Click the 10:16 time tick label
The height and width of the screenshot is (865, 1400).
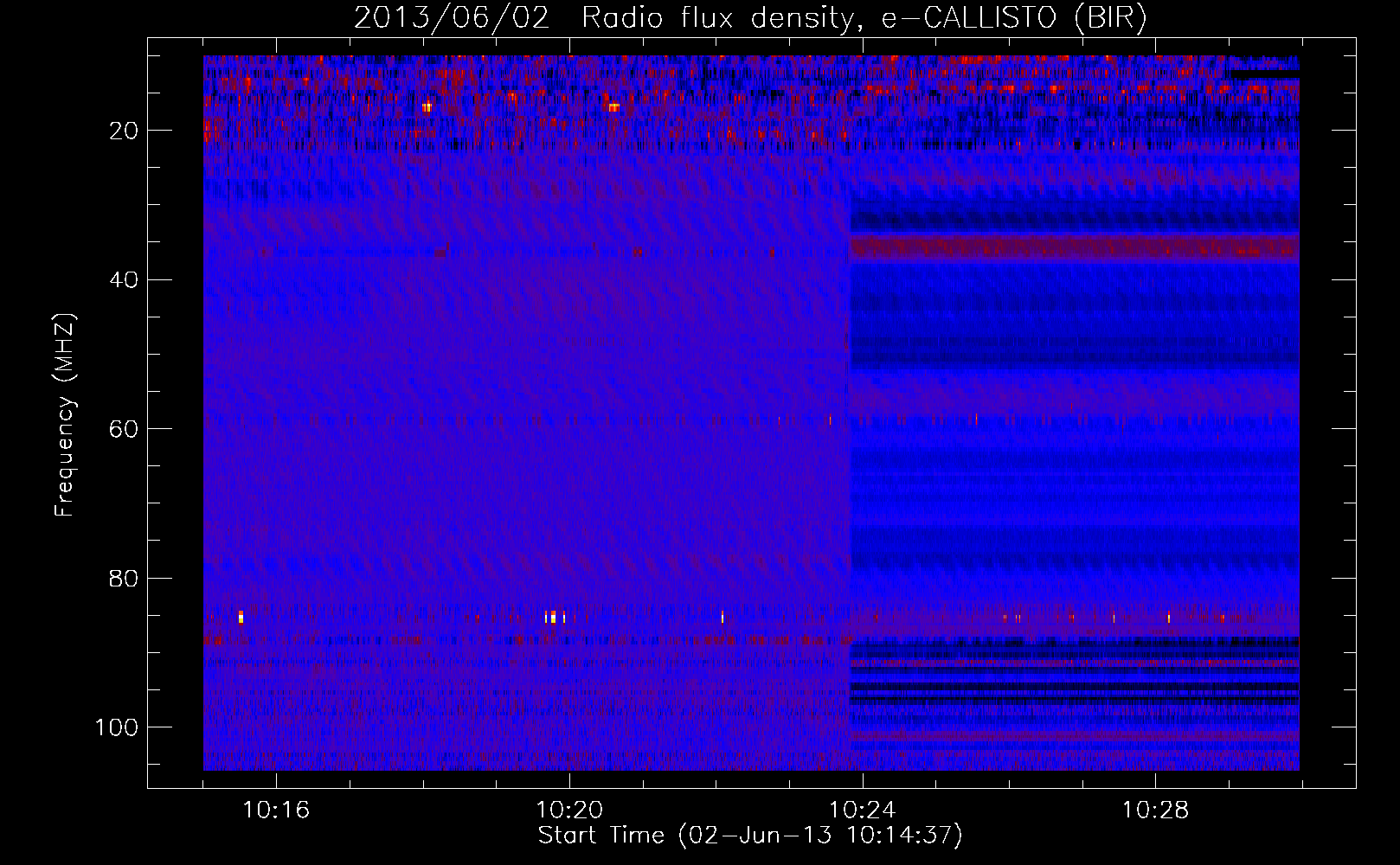tap(276, 811)
